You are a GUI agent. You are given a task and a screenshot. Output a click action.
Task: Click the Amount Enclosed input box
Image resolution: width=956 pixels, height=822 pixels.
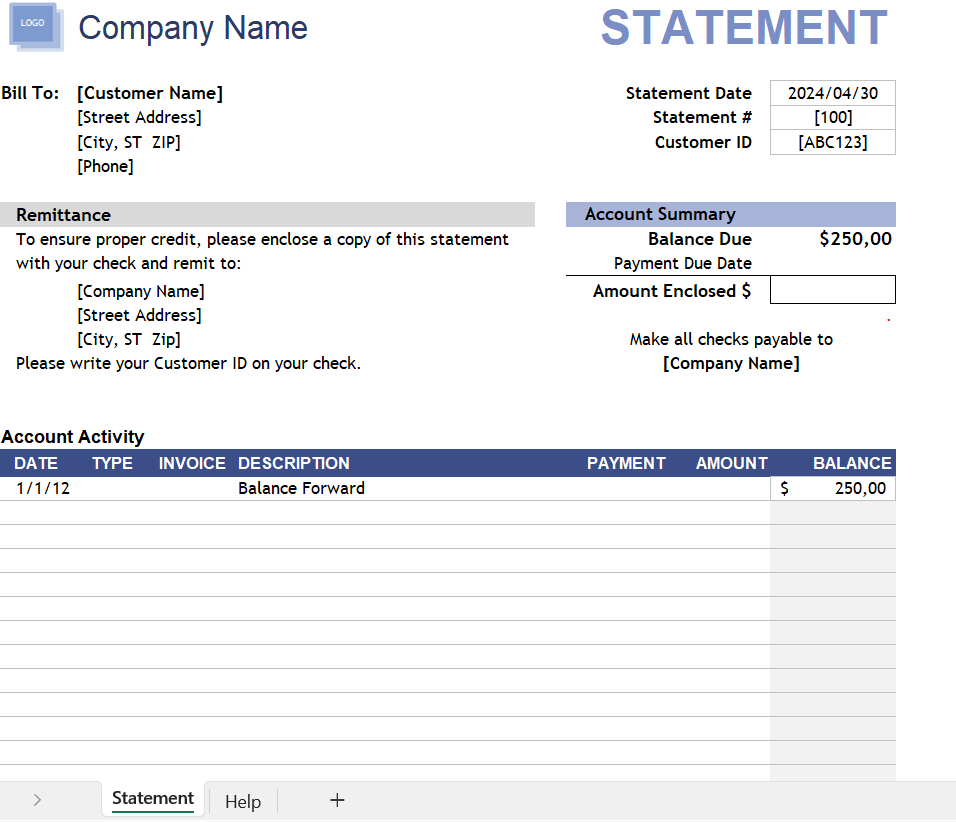tap(832, 291)
